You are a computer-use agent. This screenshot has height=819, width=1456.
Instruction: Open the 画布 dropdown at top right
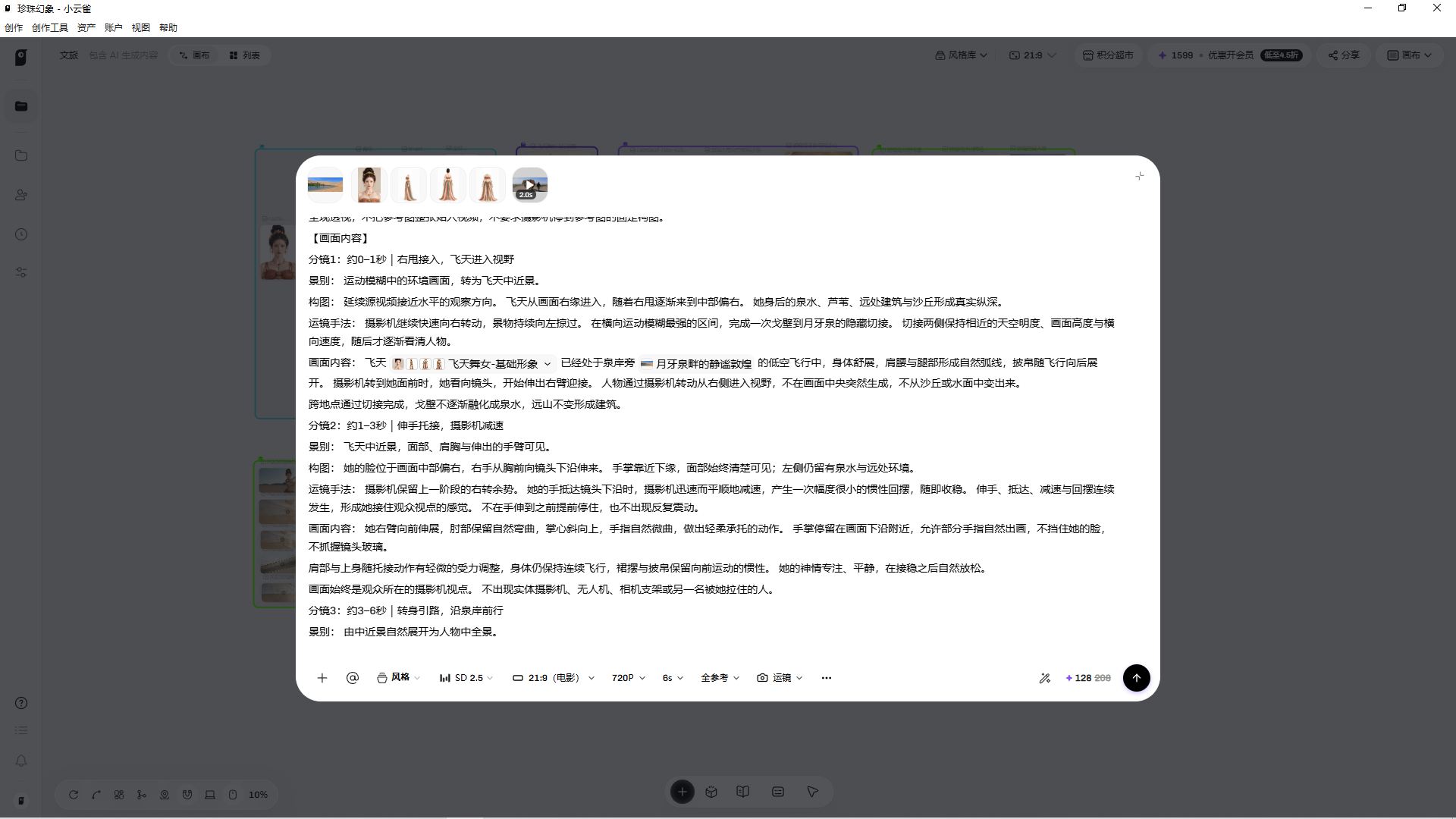(1409, 55)
